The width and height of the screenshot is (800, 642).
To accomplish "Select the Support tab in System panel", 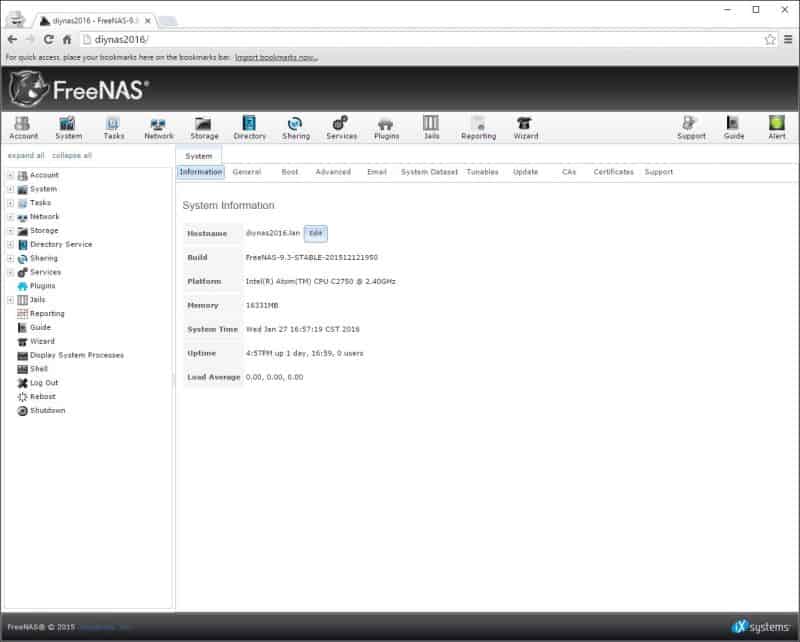I will 658,172.
